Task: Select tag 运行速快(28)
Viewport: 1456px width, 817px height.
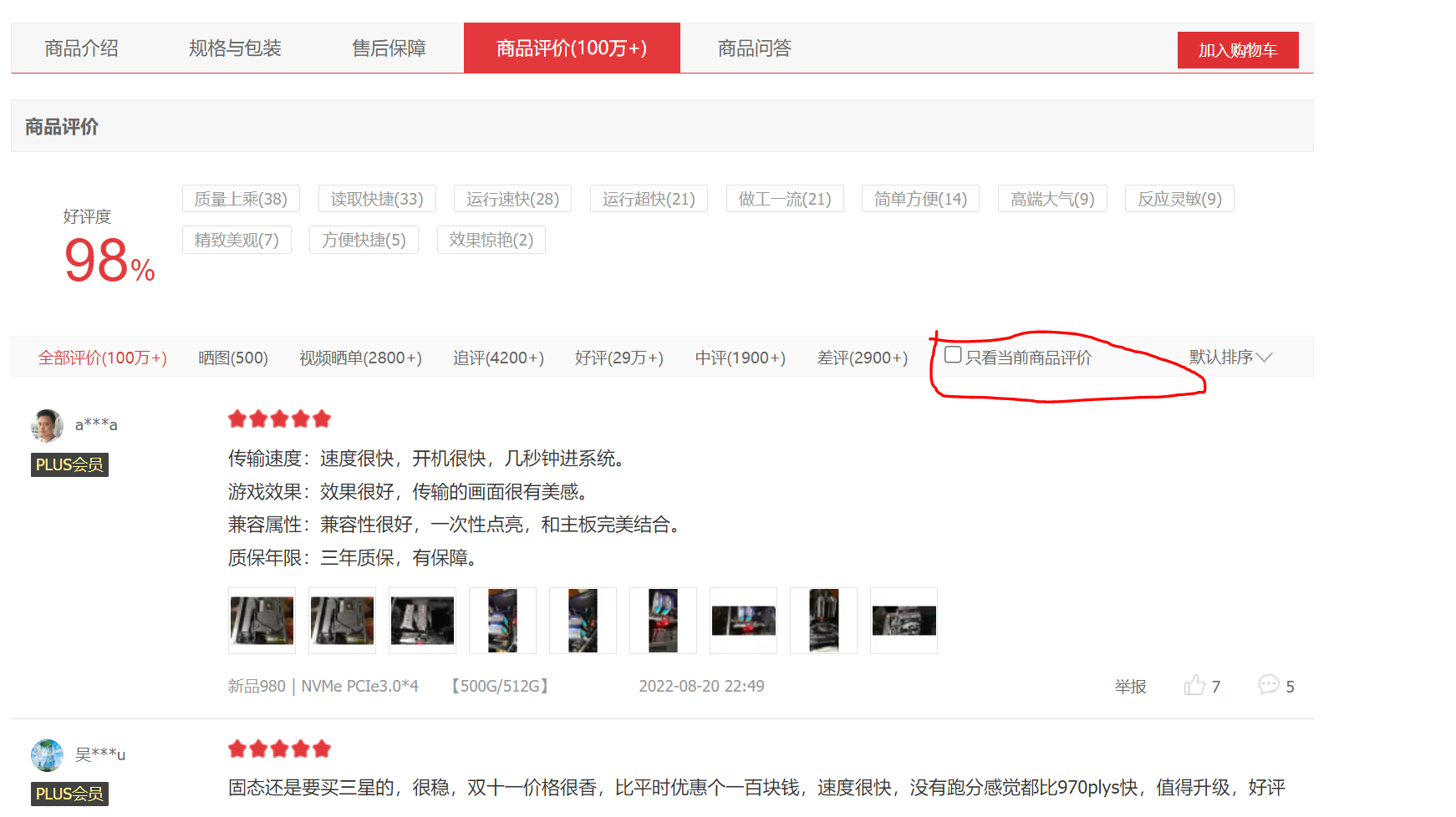Action: [x=512, y=199]
